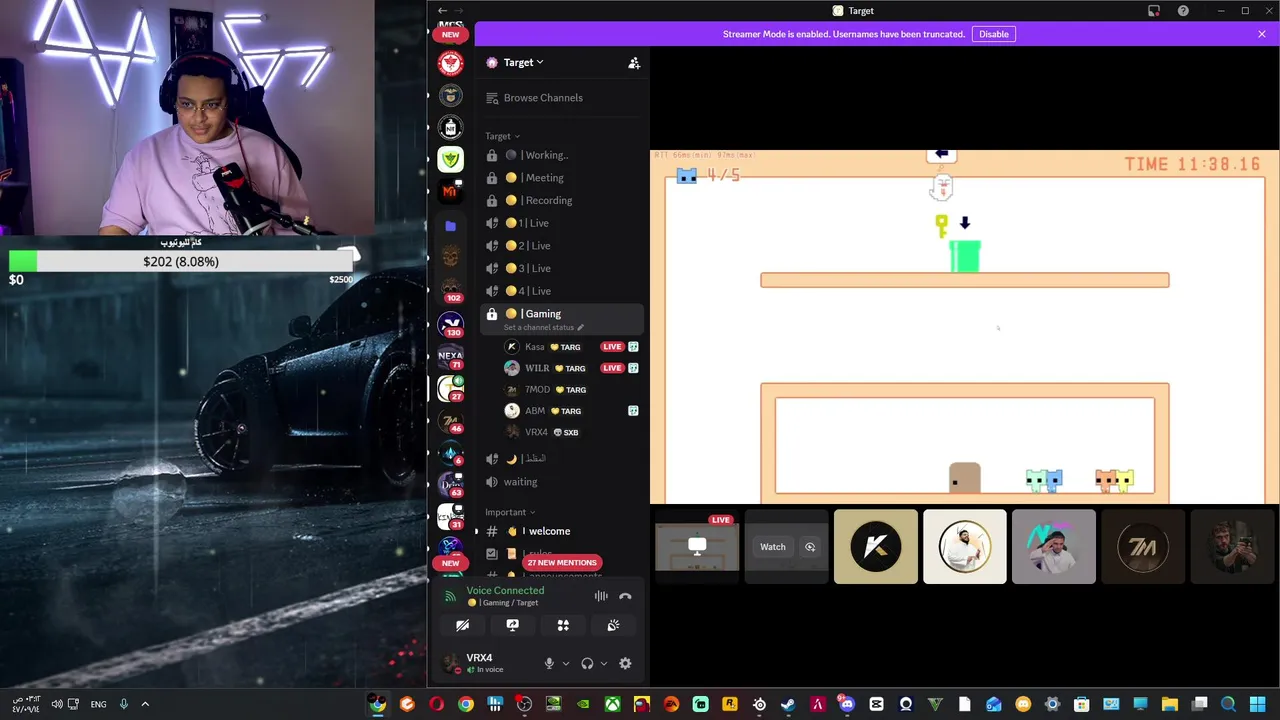The height and width of the screenshot is (720, 1280).
Task: Select the 7M logo participant tile
Action: 1143,546
